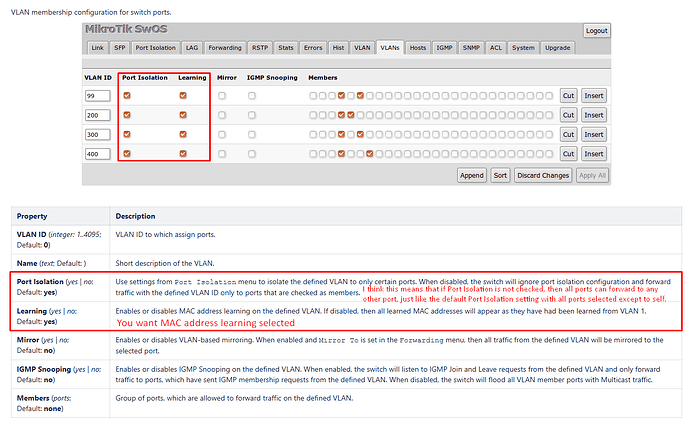Open the Hosts tab
This screenshot has height=421, width=690.
(x=418, y=48)
